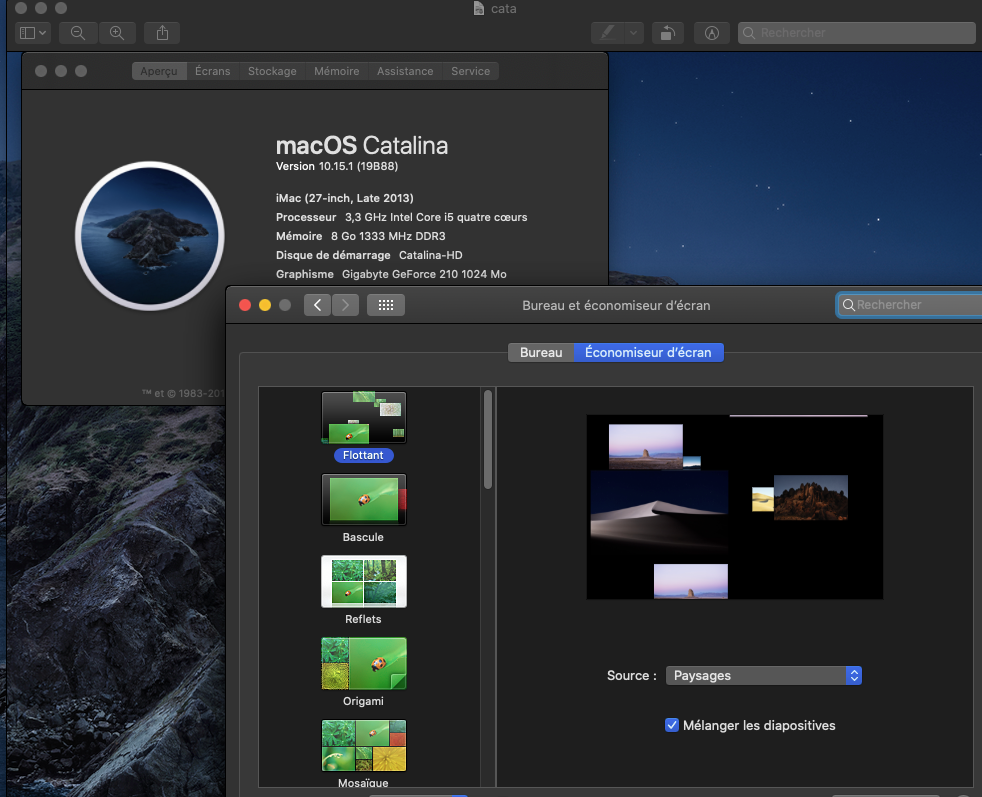Close the Bureau et économiseur window
This screenshot has width=982, height=797.
click(x=245, y=305)
